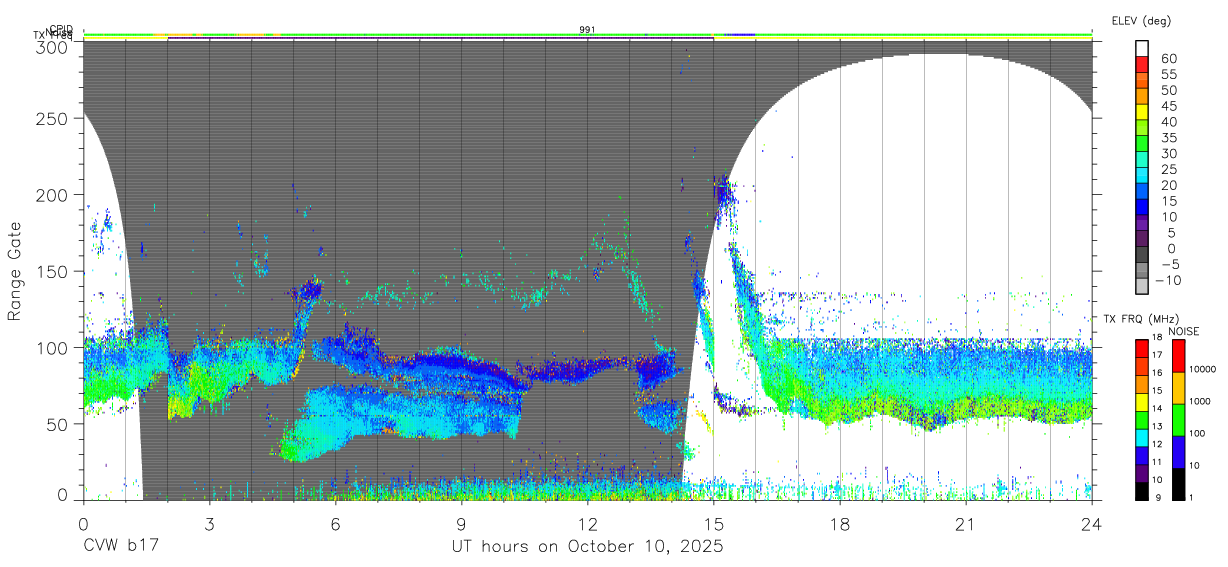Click the 24 tick on UT hours axis

click(1092, 524)
